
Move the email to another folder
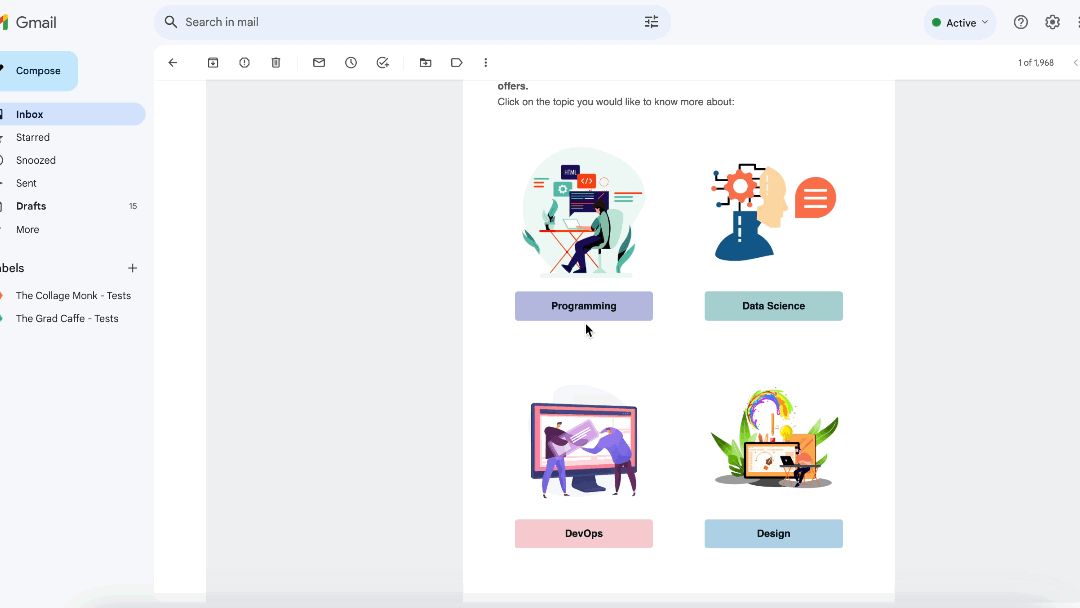(x=425, y=62)
